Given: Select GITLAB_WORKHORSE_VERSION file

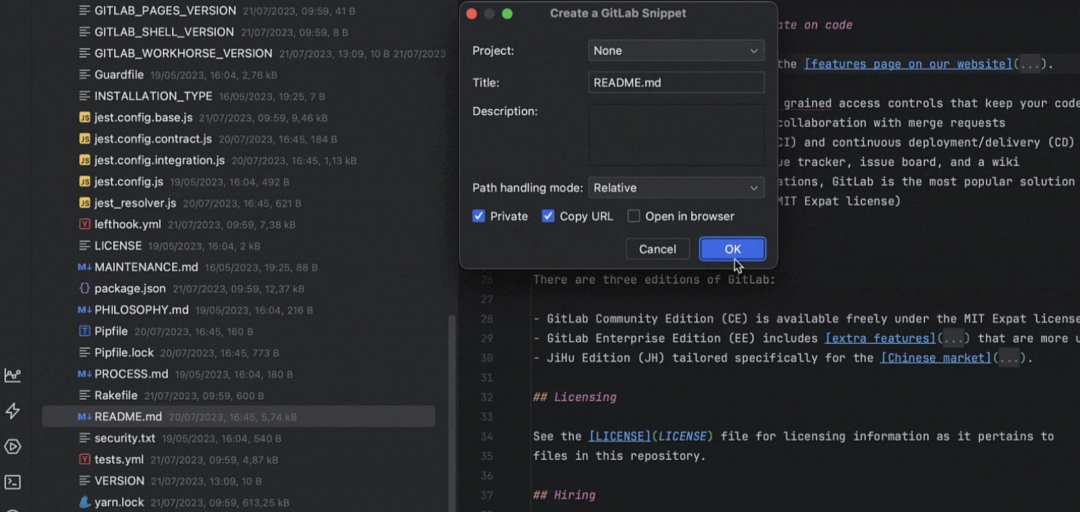Looking at the screenshot, I should coord(183,54).
